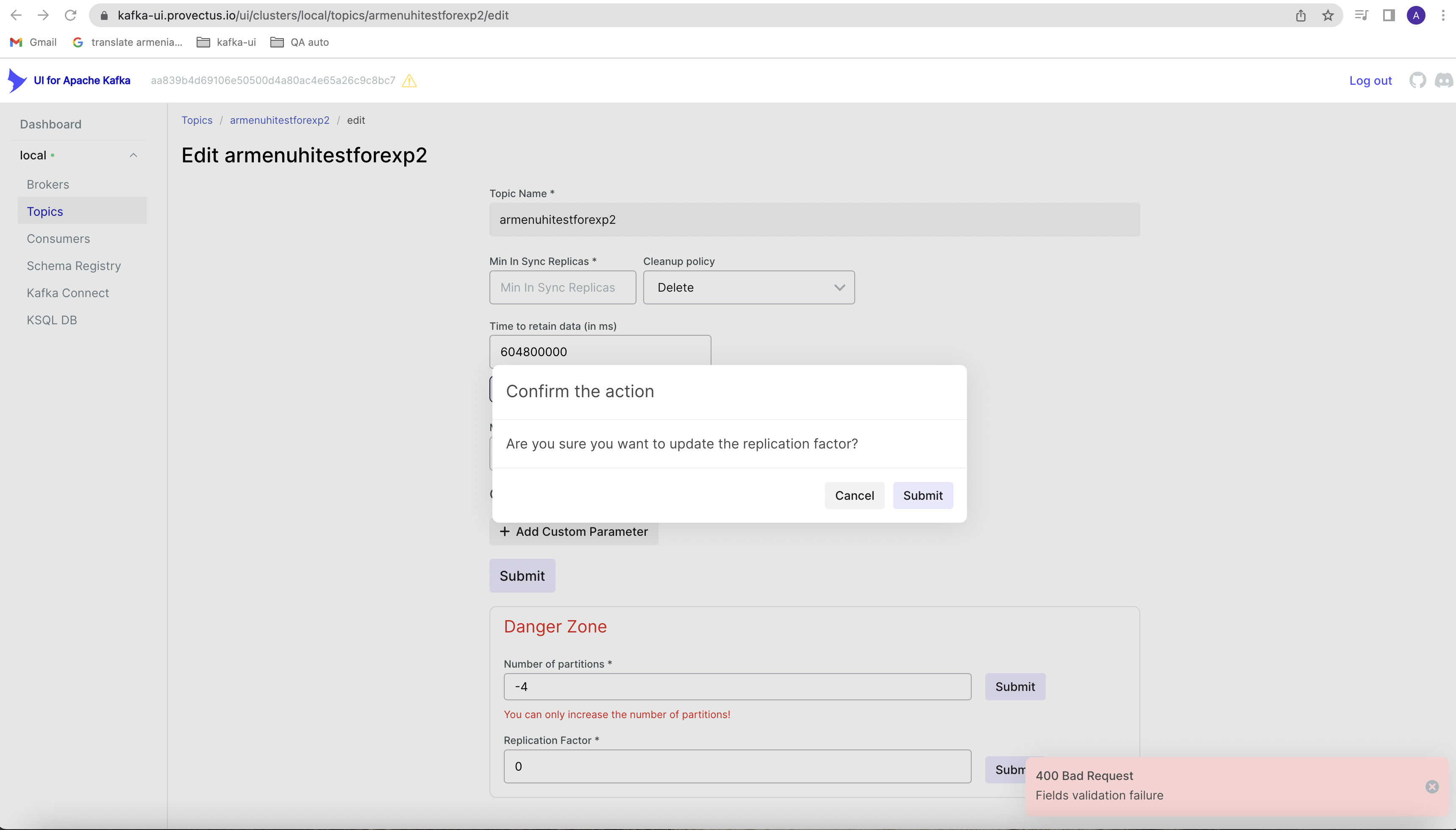
Task: Click the warning triangle beside the cluster ID
Action: pos(409,81)
